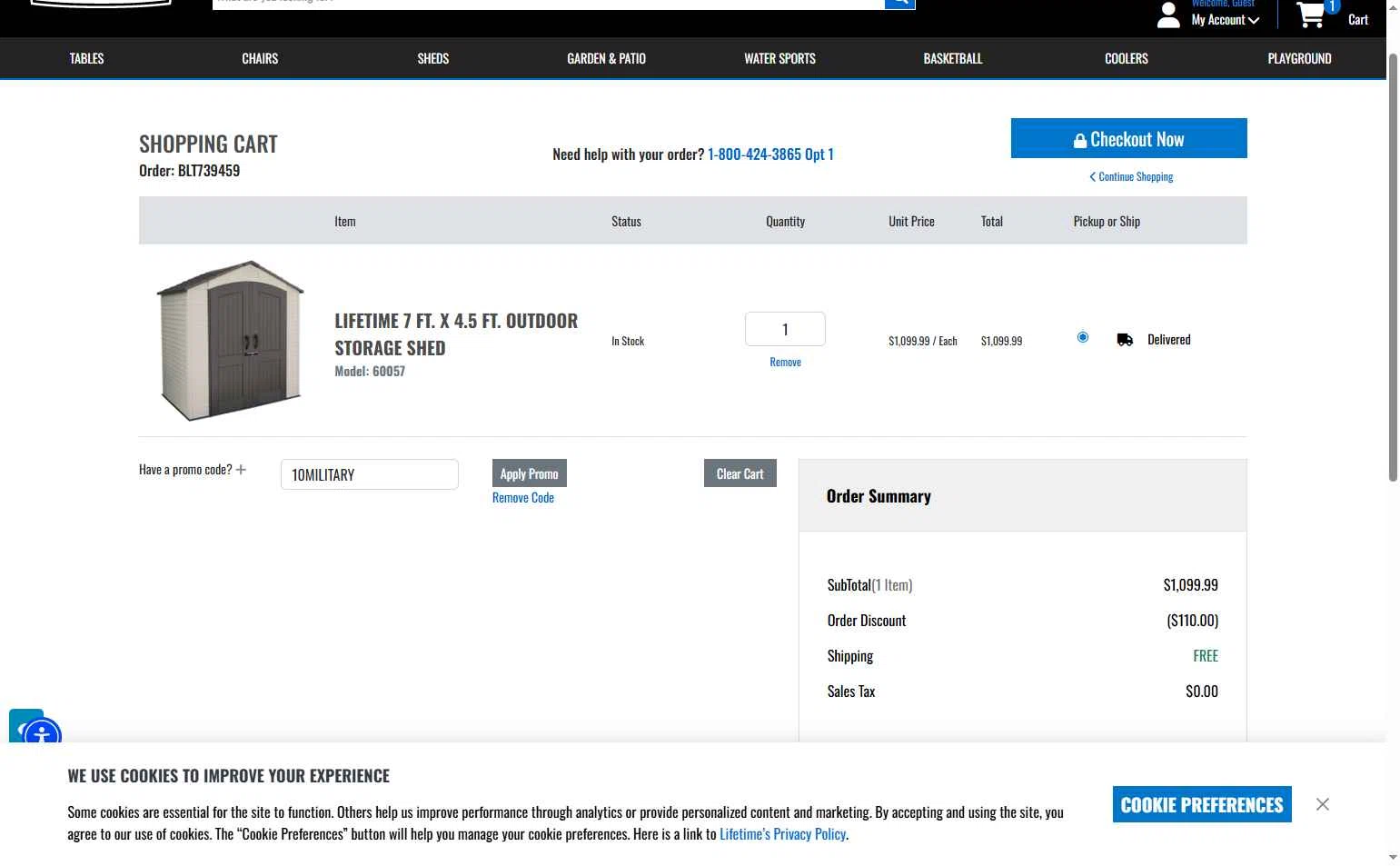Open the Coolers menu
The image size is (1400, 866).
click(x=1127, y=58)
